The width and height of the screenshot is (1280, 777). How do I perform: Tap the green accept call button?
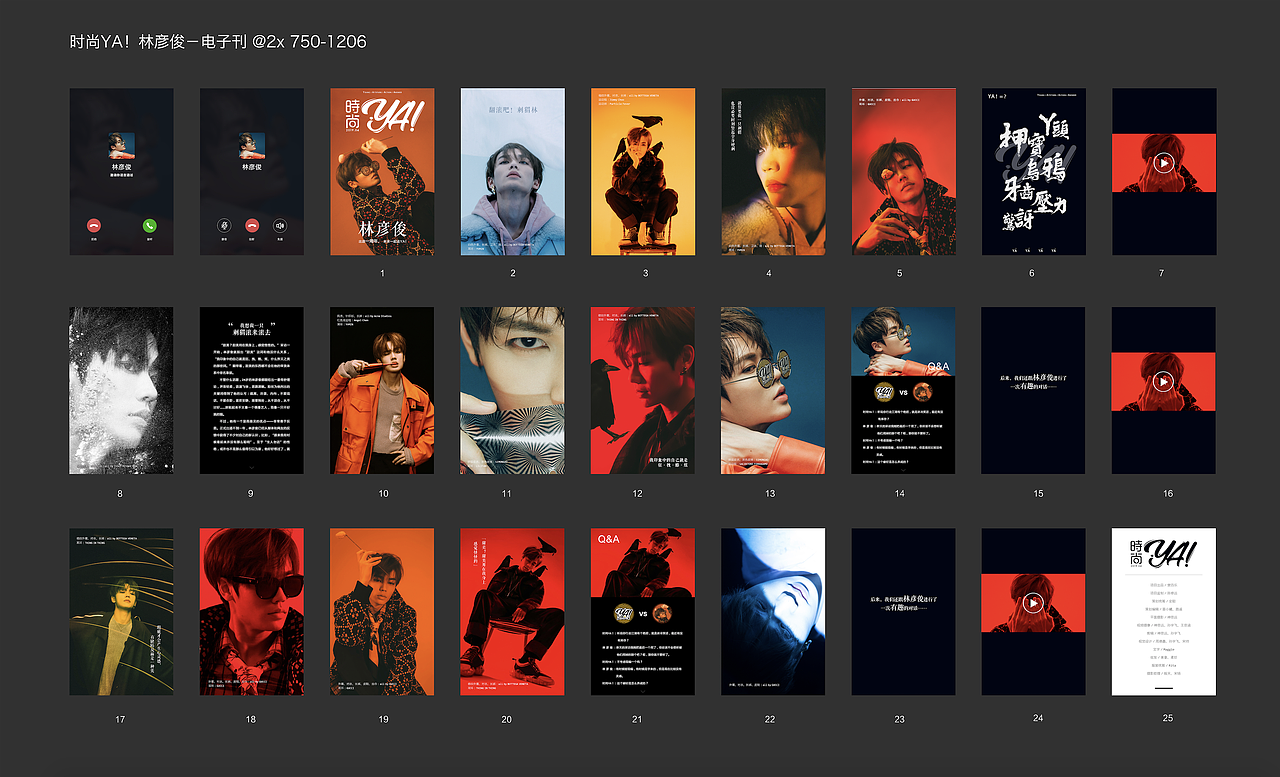coord(149,227)
